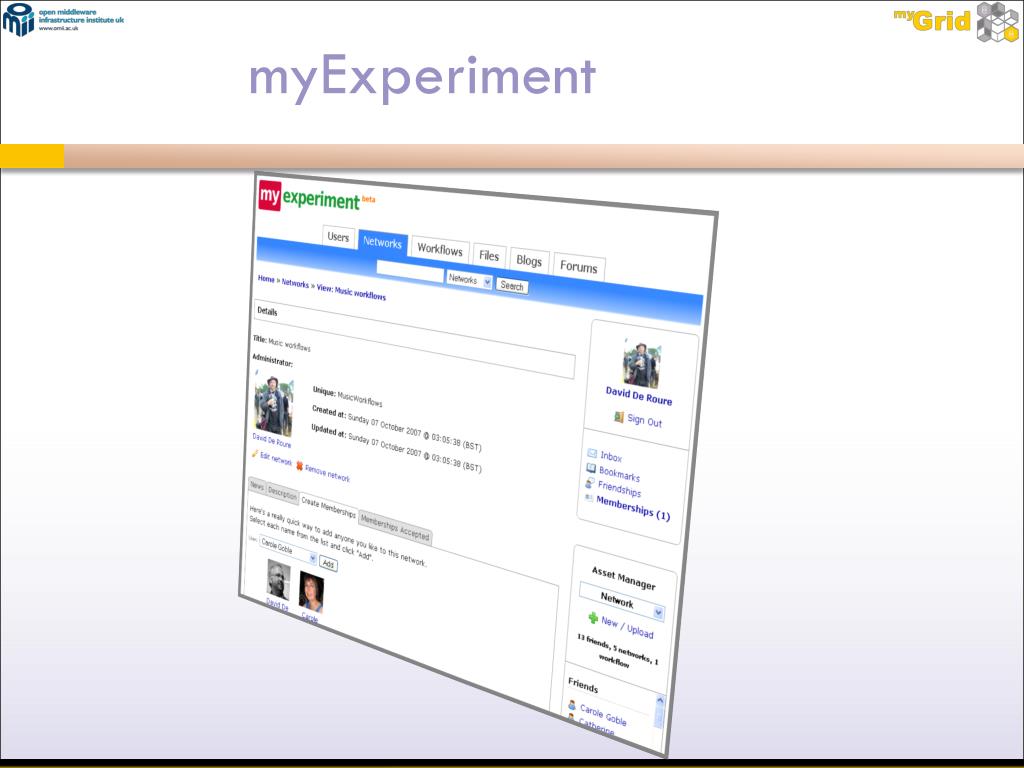Image resolution: width=1024 pixels, height=768 pixels.
Task: Go to the Blogs tab
Action: pos(530,261)
